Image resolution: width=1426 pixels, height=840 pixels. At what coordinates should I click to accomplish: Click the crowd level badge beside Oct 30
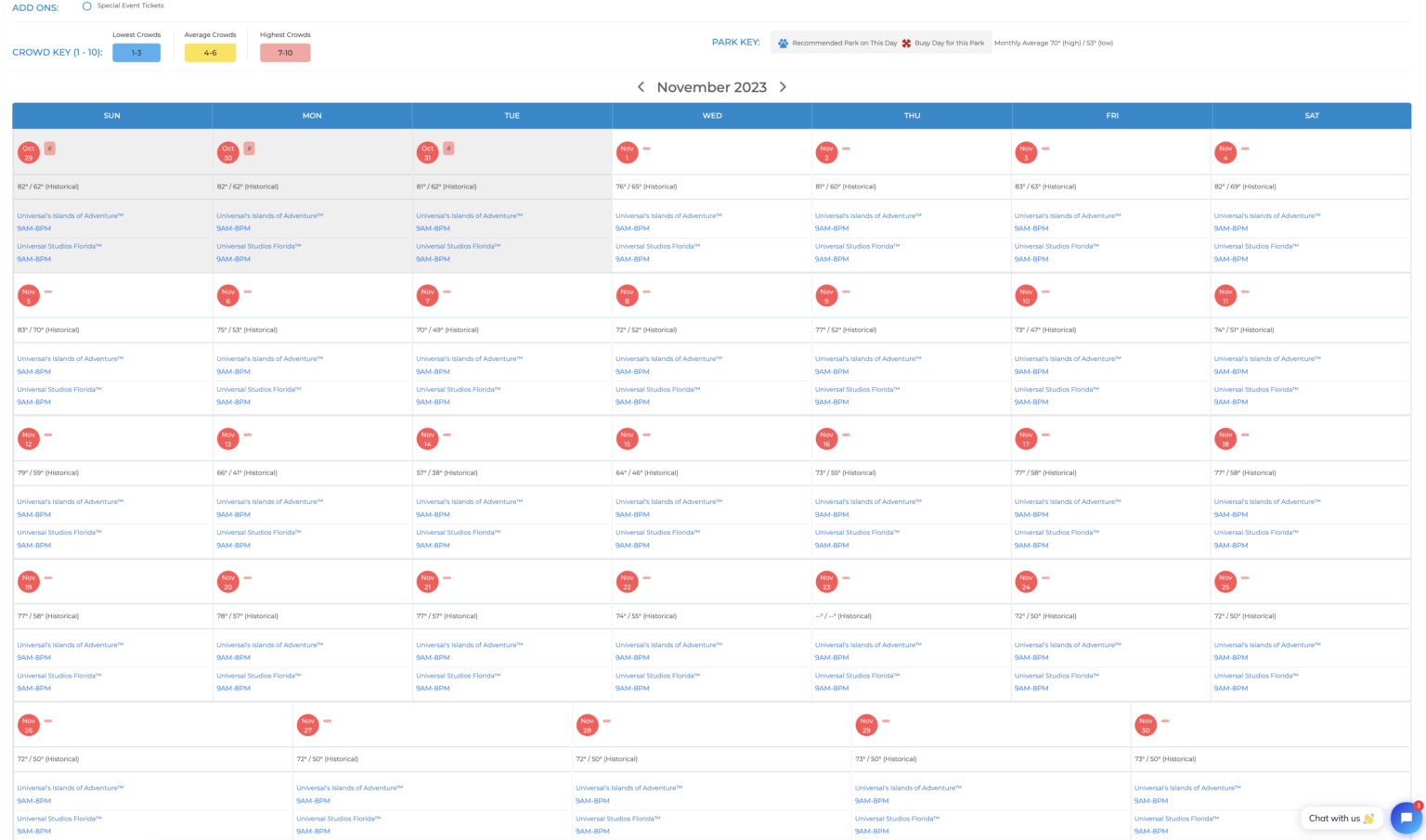click(x=249, y=149)
